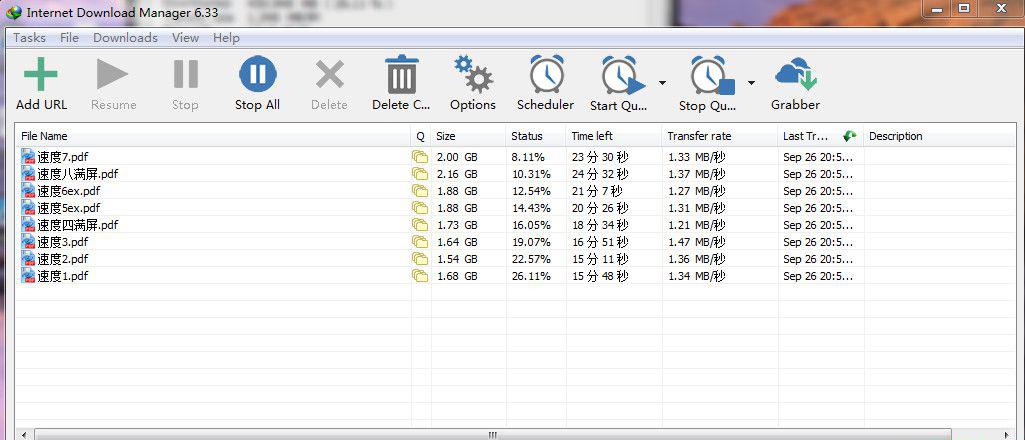This screenshot has width=1025, height=440.
Task: Click the horizontal scrollbar thumb
Action: point(493,435)
